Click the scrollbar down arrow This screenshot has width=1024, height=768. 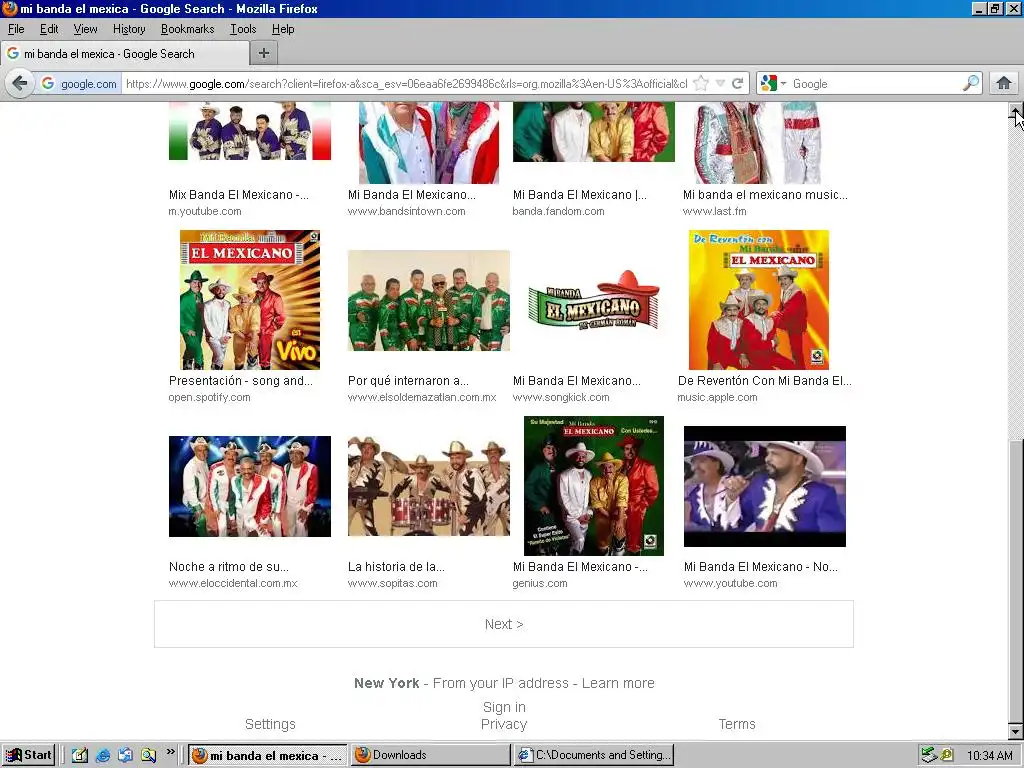point(1016,731)
